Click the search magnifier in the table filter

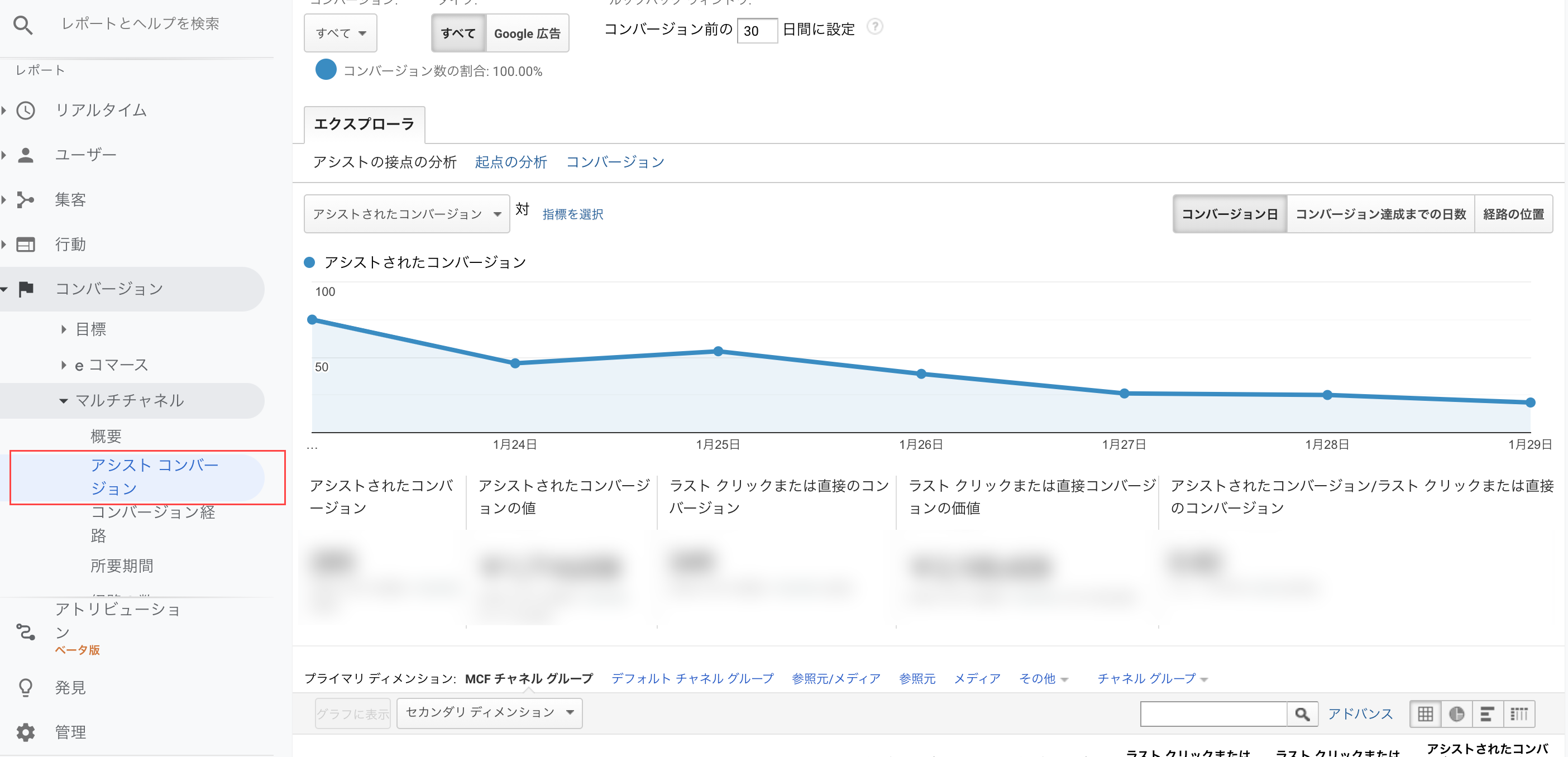click(1303, 713)
